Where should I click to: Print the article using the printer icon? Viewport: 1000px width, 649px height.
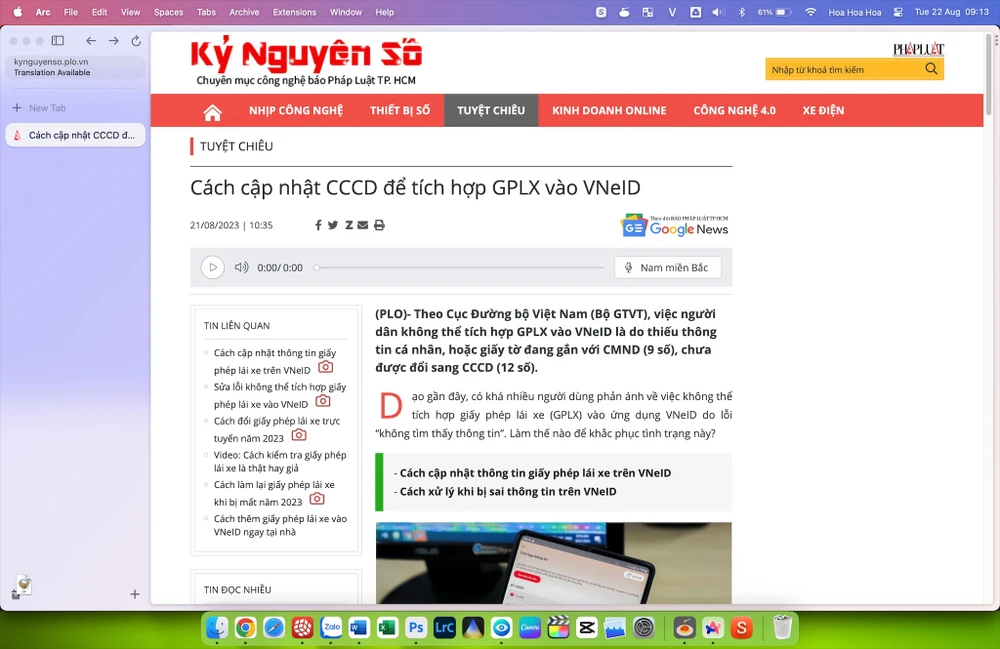point(379,226)
